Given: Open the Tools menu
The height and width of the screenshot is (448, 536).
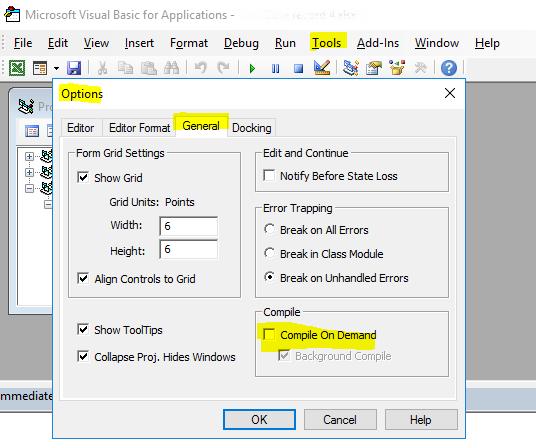Looking at the screenshot, I should (327, 43).
